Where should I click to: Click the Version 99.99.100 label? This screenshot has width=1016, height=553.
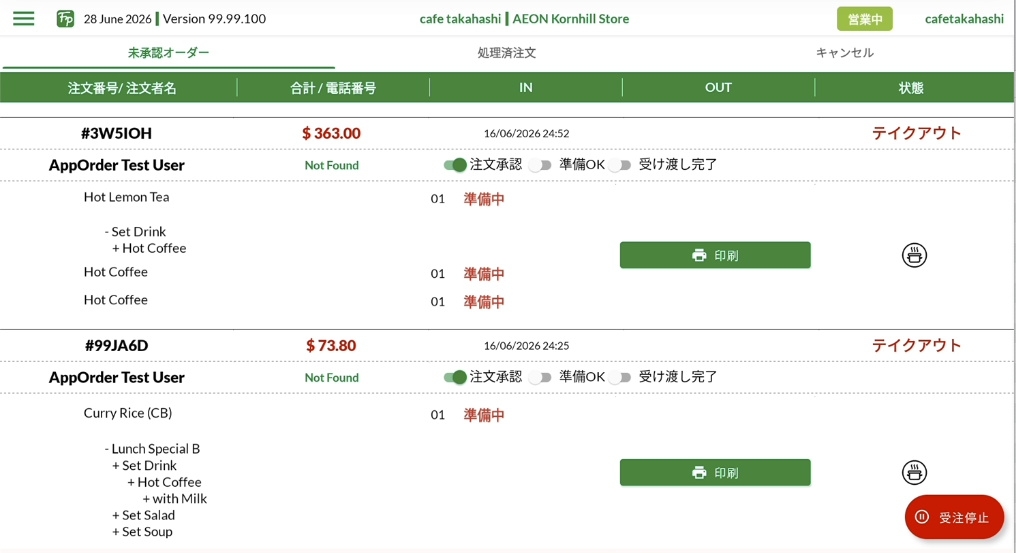tap(214, 19)
